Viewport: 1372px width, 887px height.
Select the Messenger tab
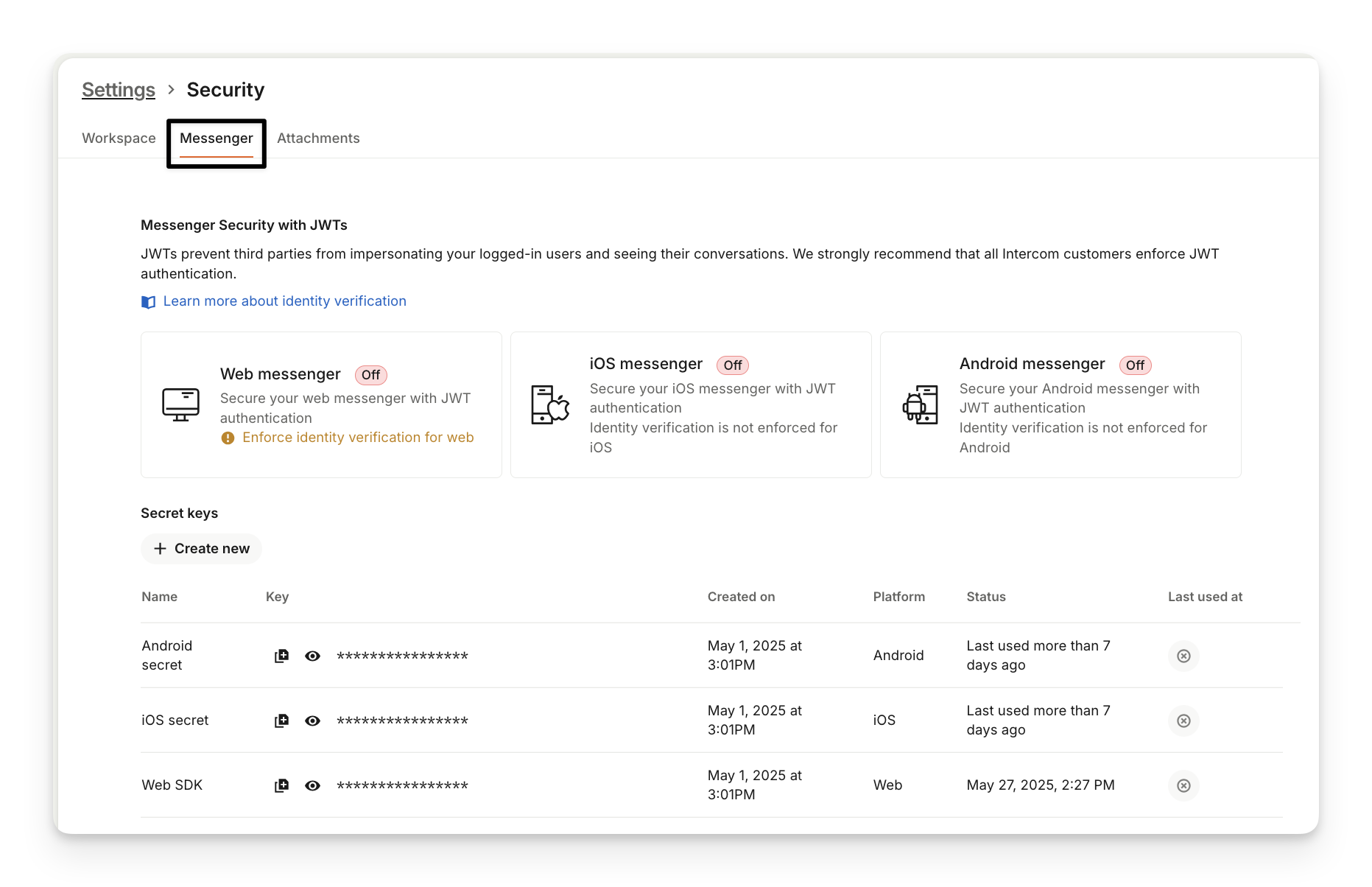[216, 139]
